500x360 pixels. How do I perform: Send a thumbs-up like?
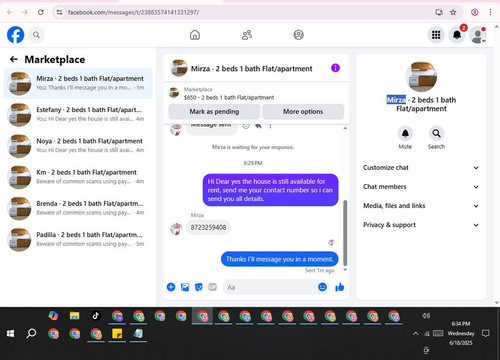[340, 287]
